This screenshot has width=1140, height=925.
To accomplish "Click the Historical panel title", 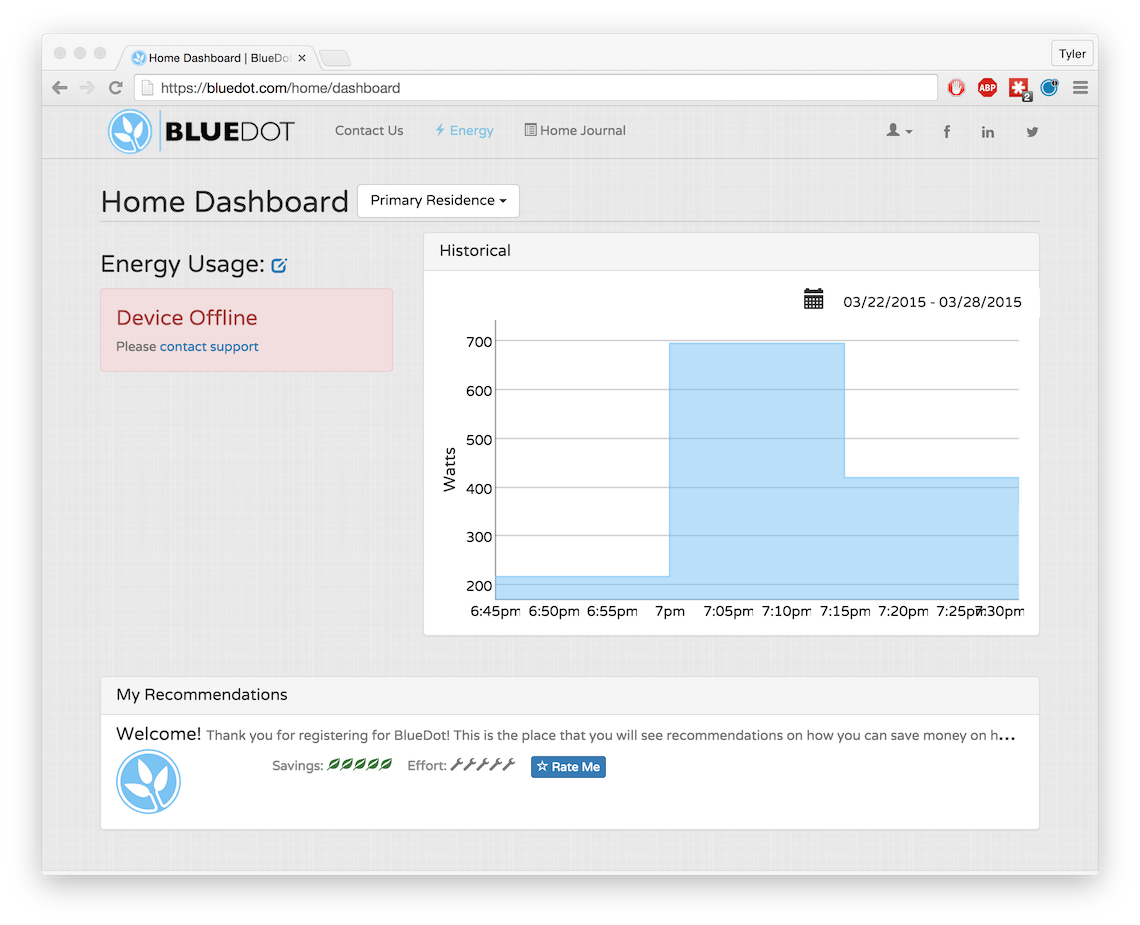I will click(475, 251).
